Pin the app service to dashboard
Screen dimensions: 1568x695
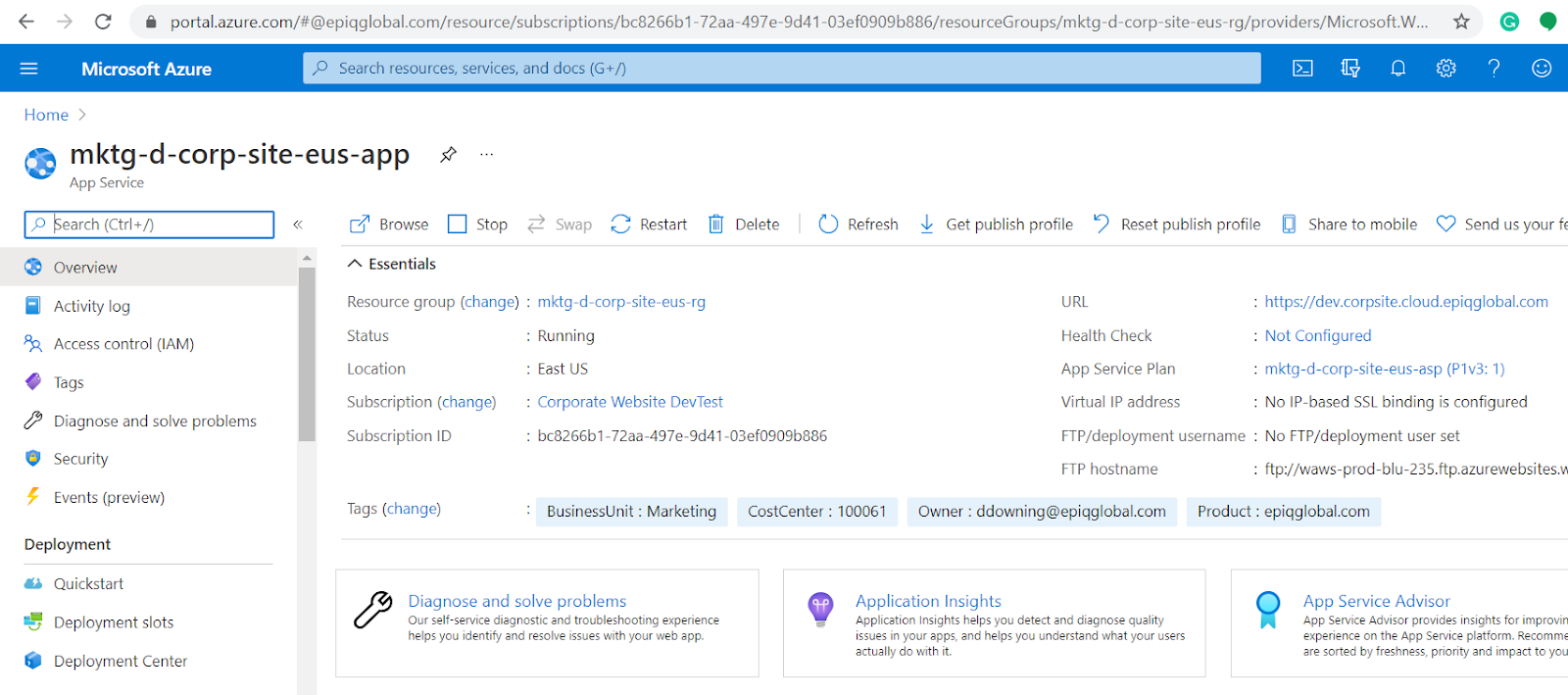point(448,155)
